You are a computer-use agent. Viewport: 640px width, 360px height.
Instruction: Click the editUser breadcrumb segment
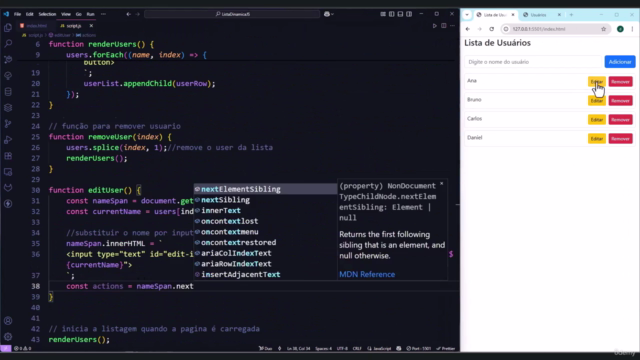click(60, 35)
